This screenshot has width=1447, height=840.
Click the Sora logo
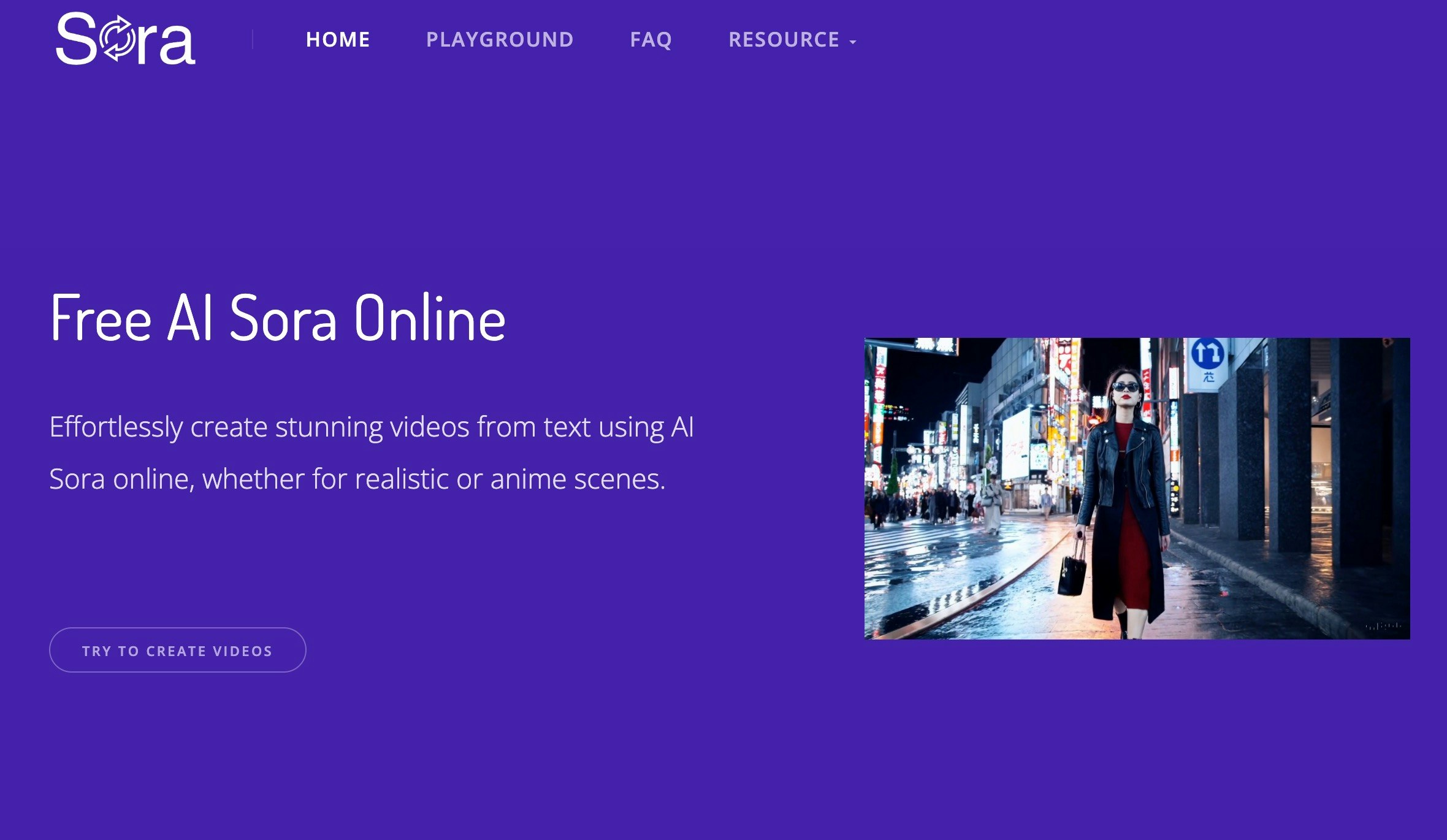click(x=125, y=39)
